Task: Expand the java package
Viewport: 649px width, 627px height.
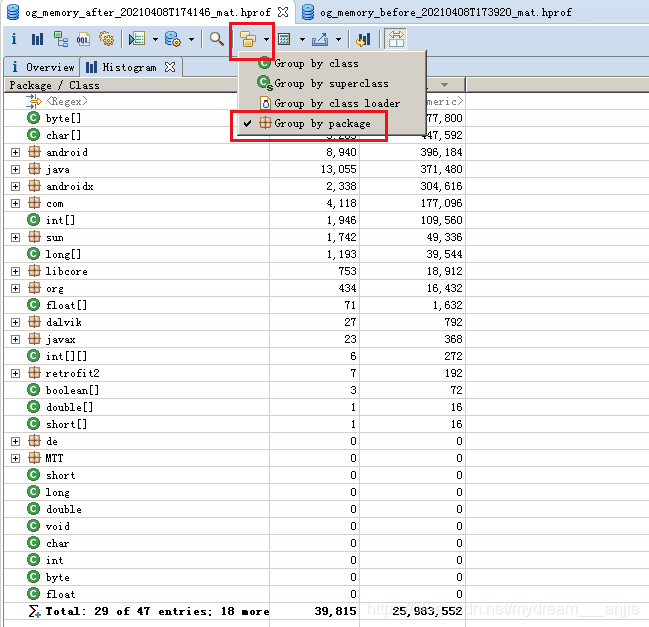Action: (15, 169)
